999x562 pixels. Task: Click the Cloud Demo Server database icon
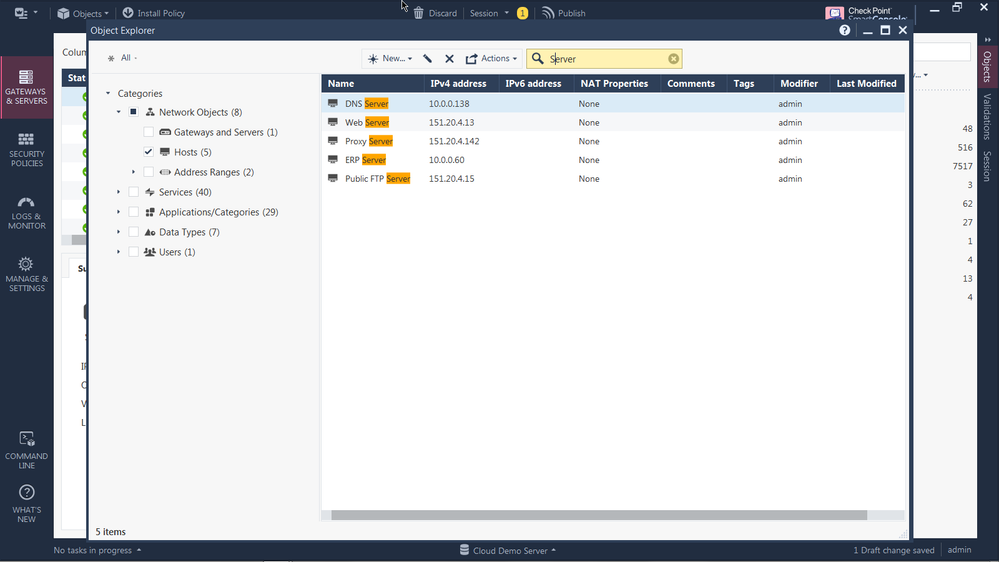coord(464,550)
